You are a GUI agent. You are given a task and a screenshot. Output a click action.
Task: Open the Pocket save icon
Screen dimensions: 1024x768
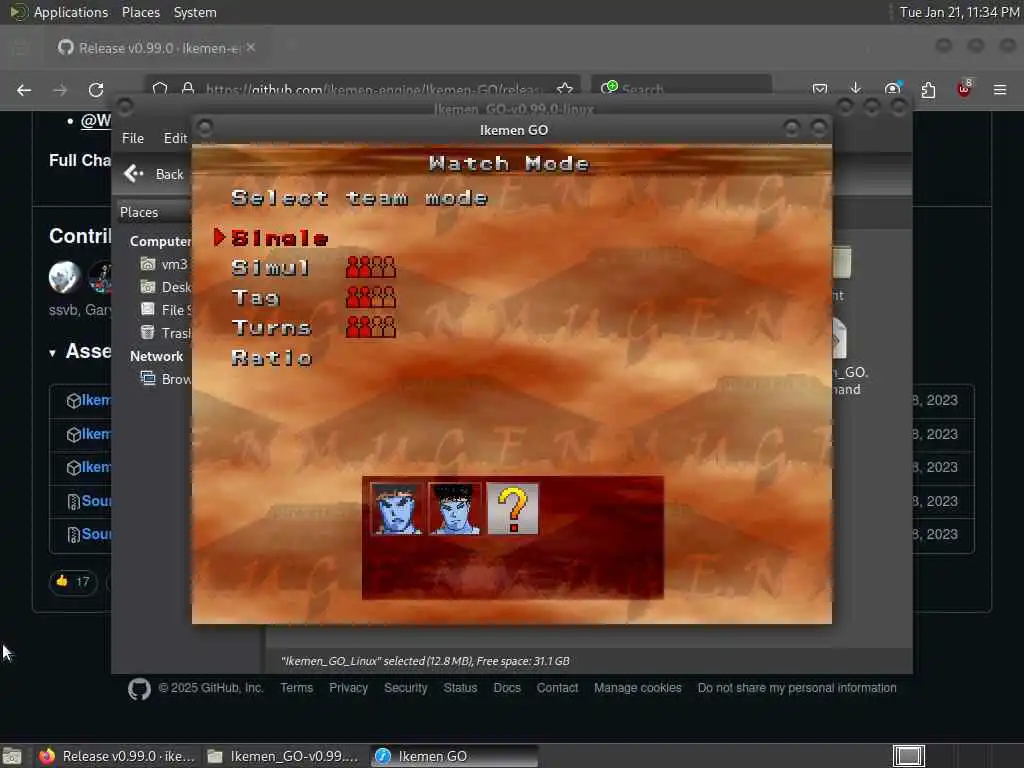coord(820,89)
